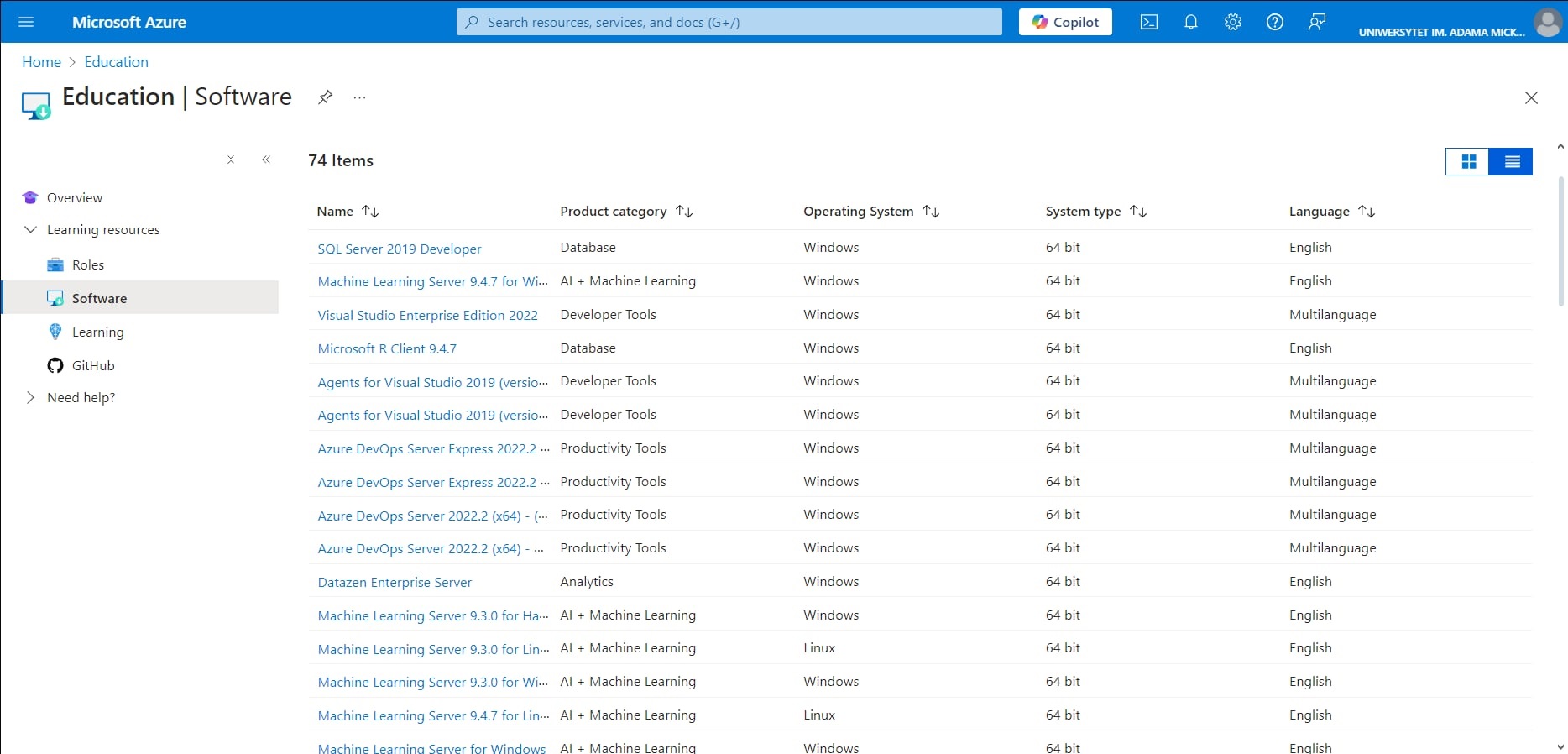Viewport: 1568px width, 754px height.
Task: Open Visual Studio Enterprise Edition 2022
Action: (x=428, y=315)
